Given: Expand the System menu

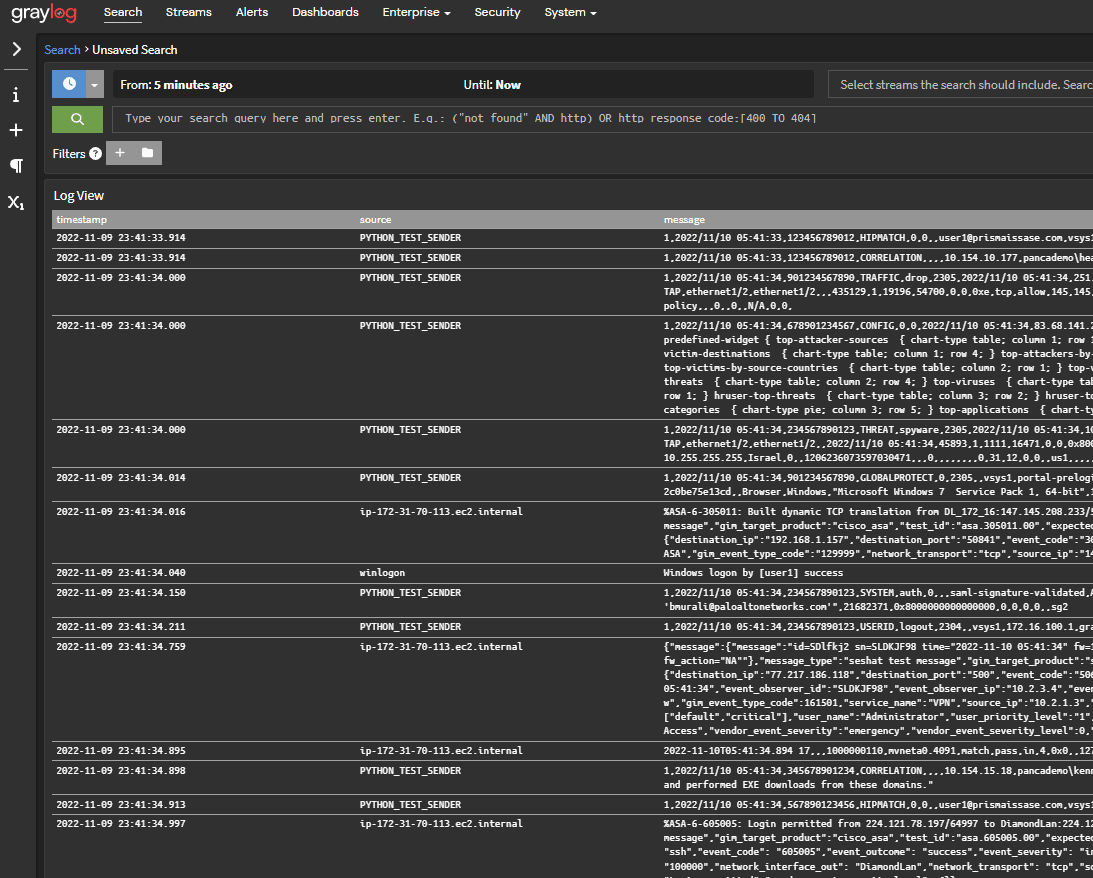Looking at the screenshot, I should coord(570,12).
